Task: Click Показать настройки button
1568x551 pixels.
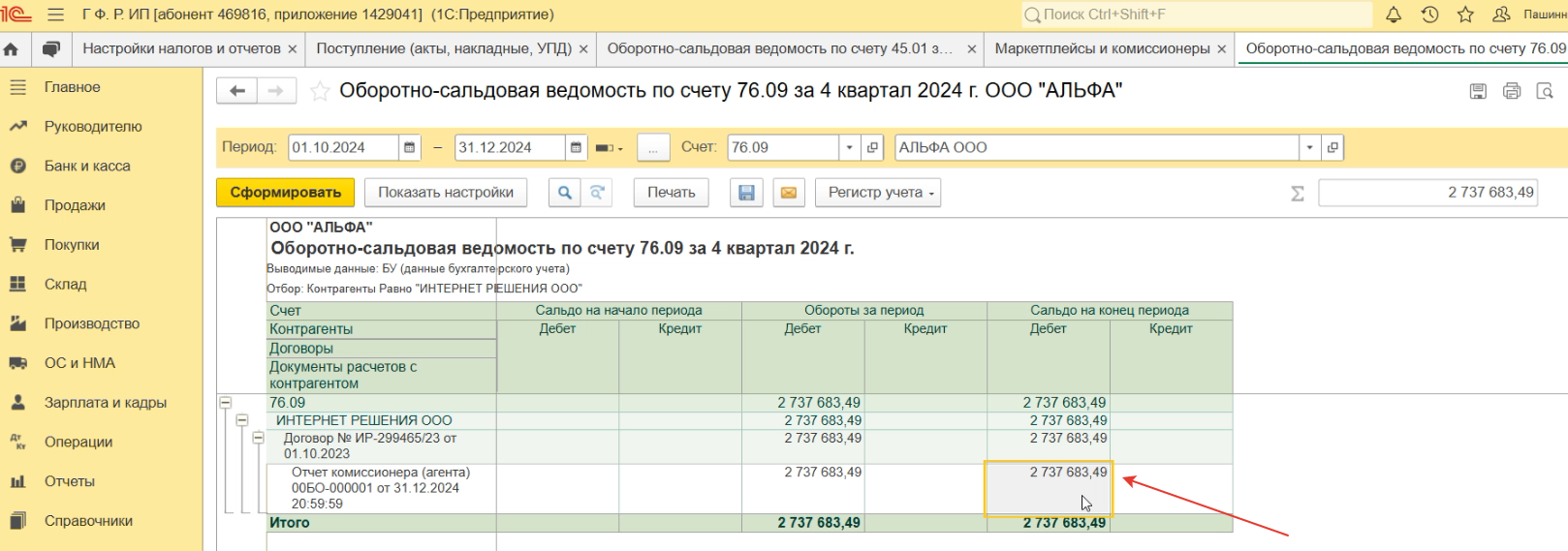Action: pyautogui.click(x=446, y=193)
